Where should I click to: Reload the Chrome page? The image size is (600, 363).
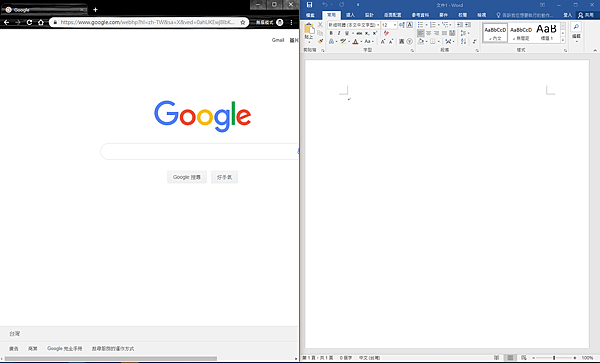pos(29,23)
